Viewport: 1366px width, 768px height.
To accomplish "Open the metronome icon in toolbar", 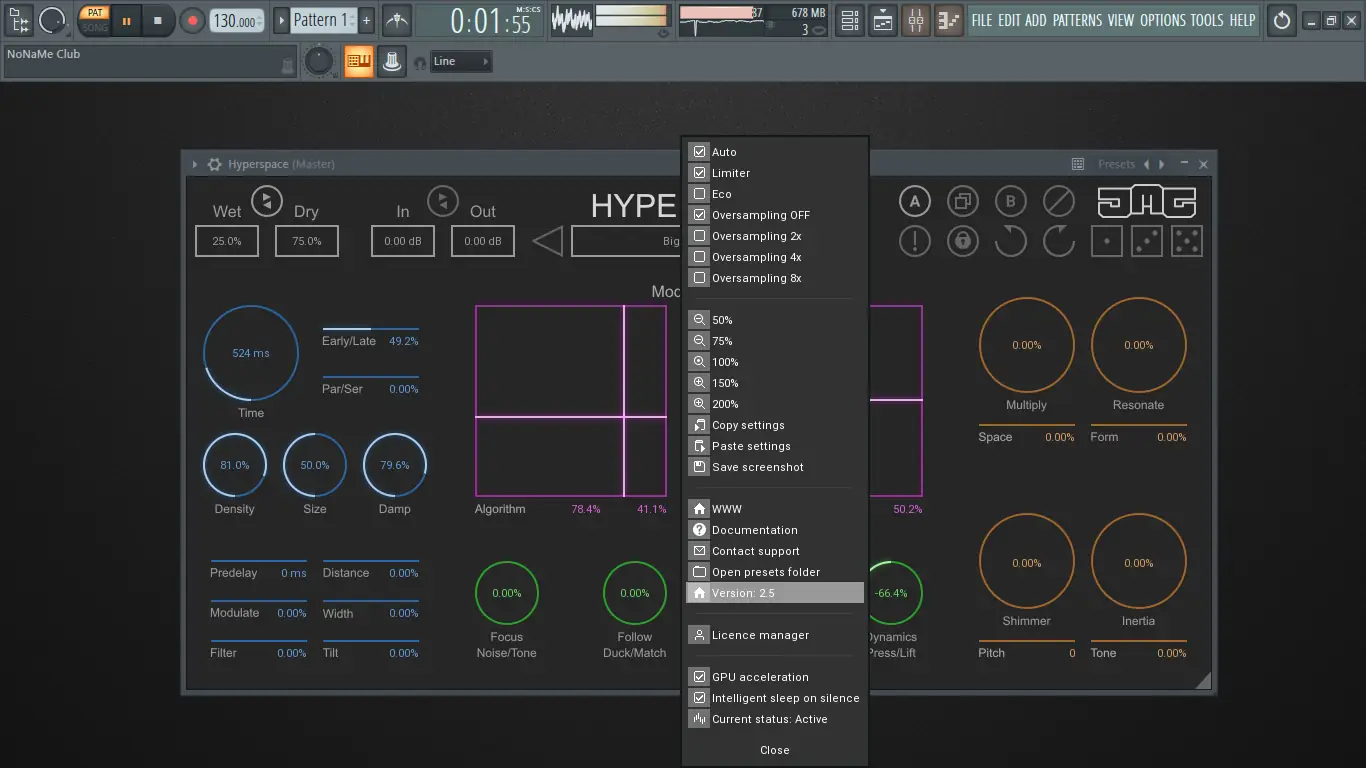I will click(397, 20).
